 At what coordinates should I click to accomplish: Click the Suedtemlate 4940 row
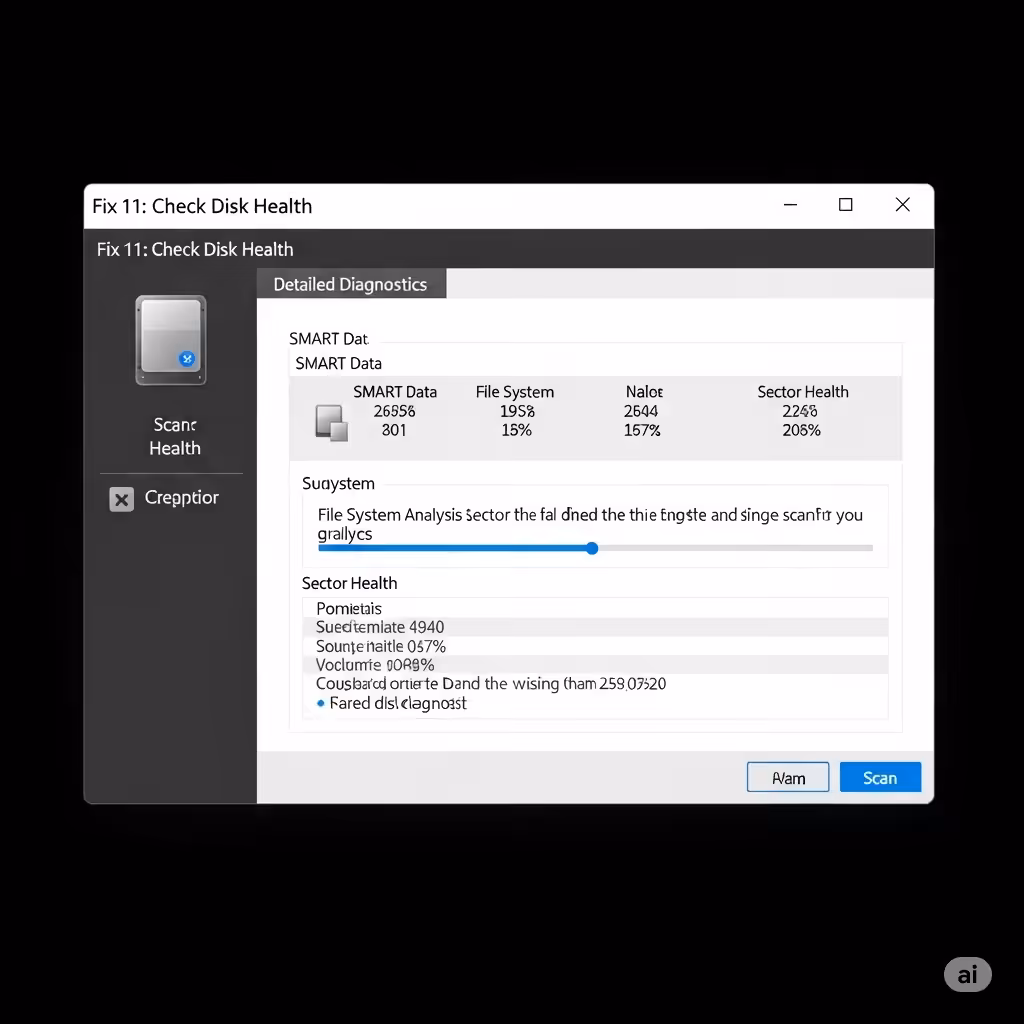(595, 627)
